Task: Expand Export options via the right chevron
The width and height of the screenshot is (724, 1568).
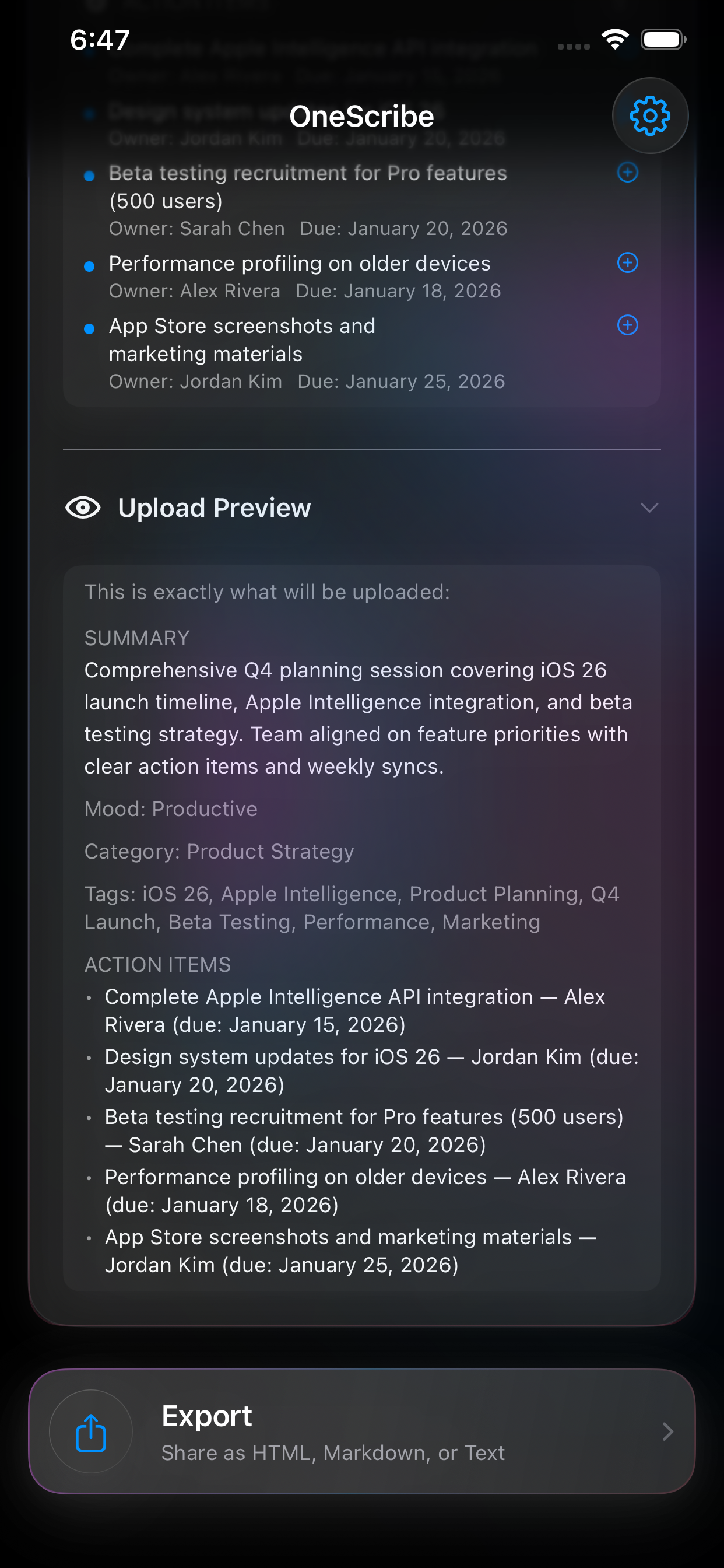Action: click(x=668, y=1431)
